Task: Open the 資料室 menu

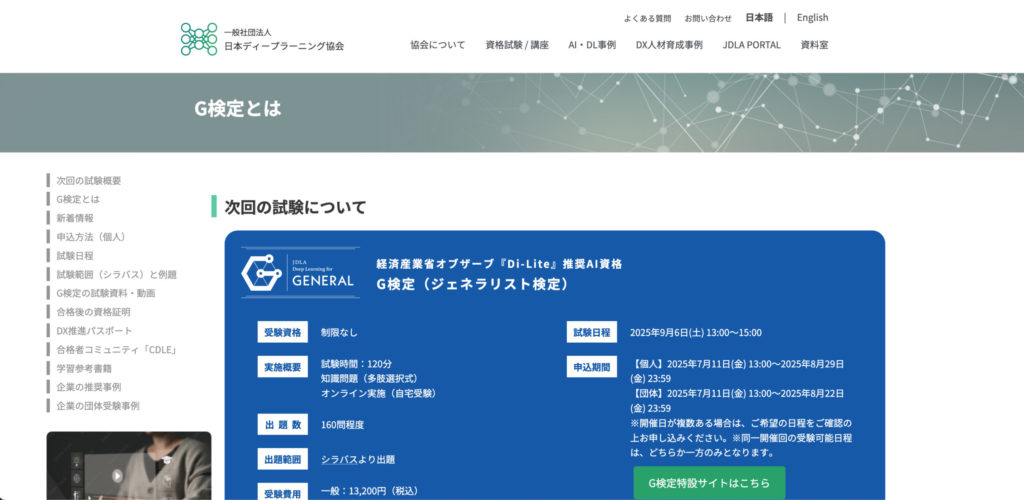Action: coord(814,45)
